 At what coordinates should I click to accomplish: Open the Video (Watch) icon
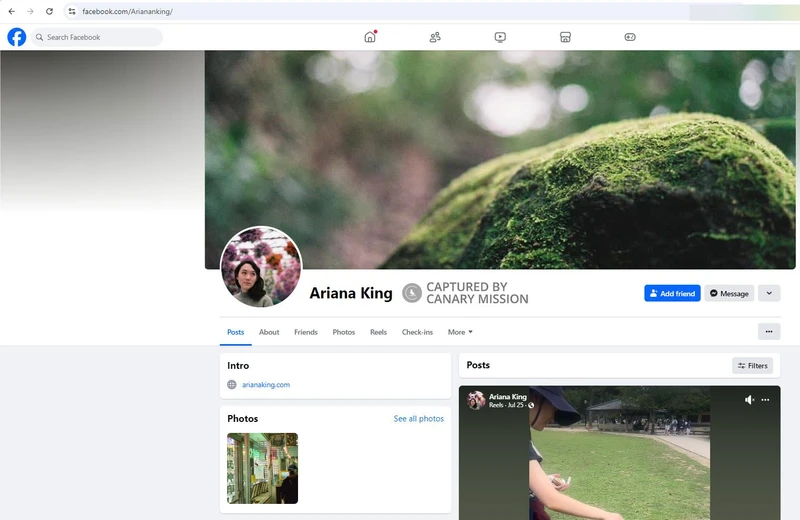pyautogui.click(x=500, y=37)
